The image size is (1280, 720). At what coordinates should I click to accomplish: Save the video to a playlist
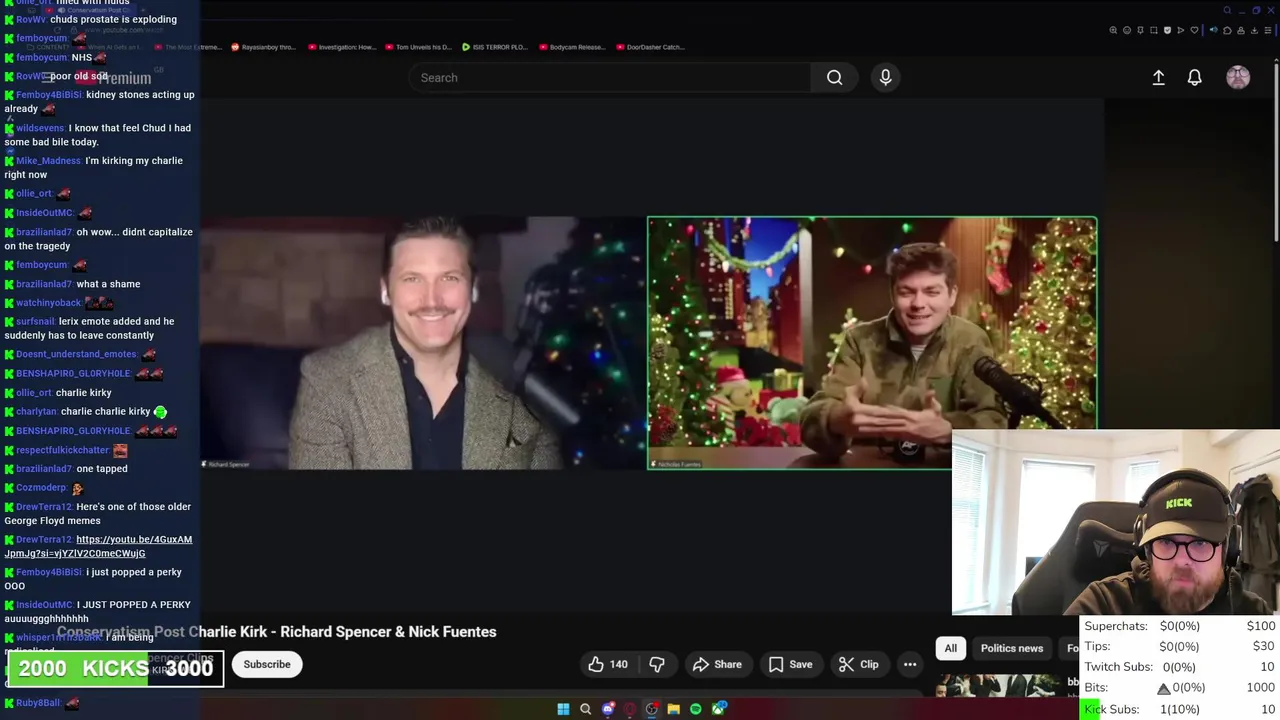point(790,664)
